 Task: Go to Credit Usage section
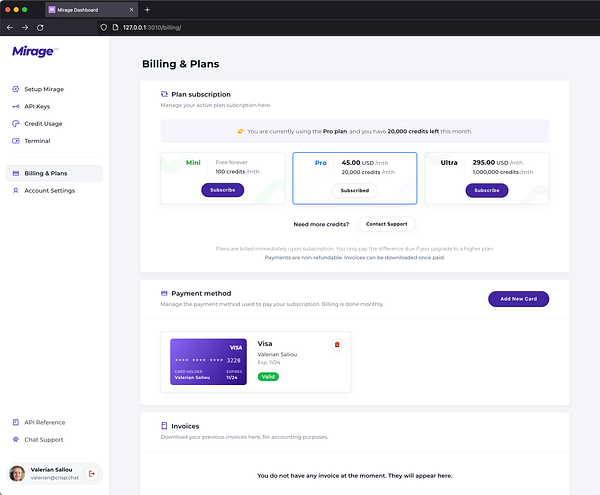click(x=54, y=124)
